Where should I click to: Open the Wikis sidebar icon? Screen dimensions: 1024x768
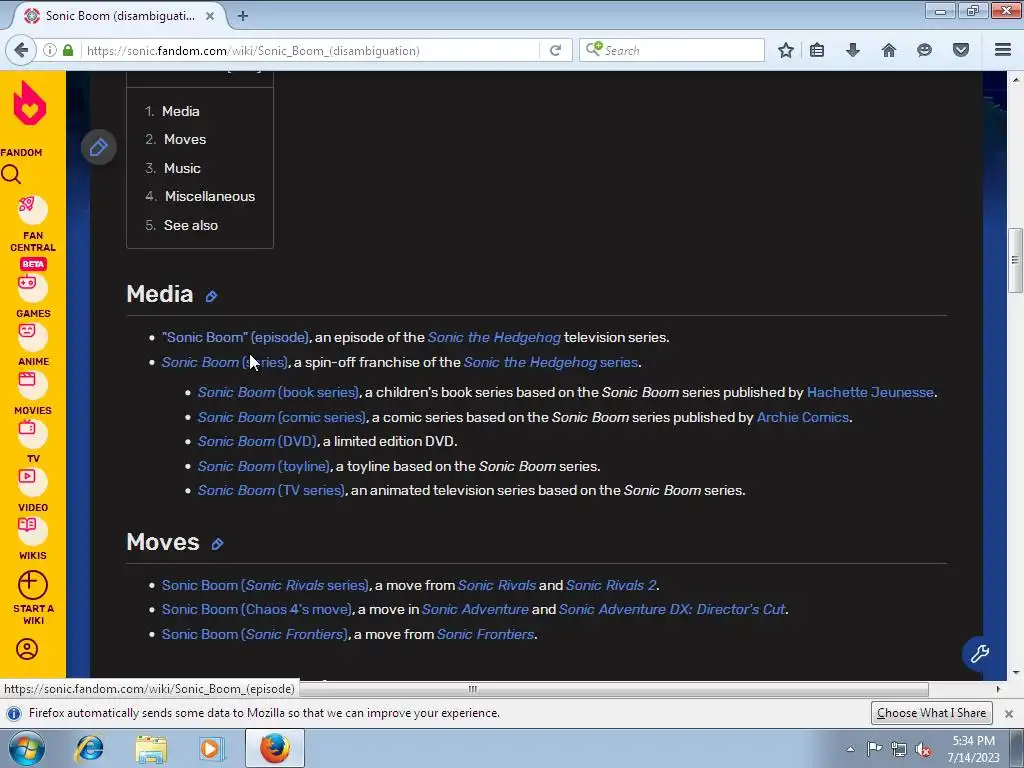32,530
